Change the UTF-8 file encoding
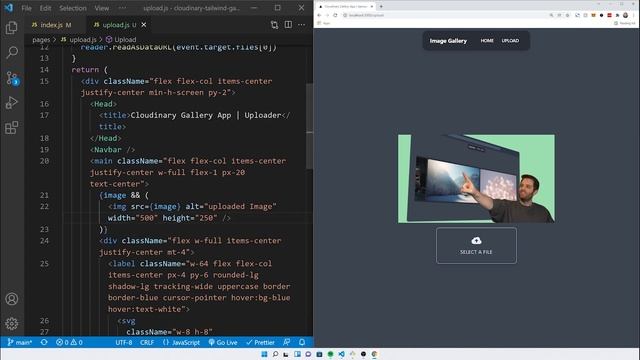Image resolution: width=640 pixels, height=360 pixels. pyautogui.click(x=124, y=342)
